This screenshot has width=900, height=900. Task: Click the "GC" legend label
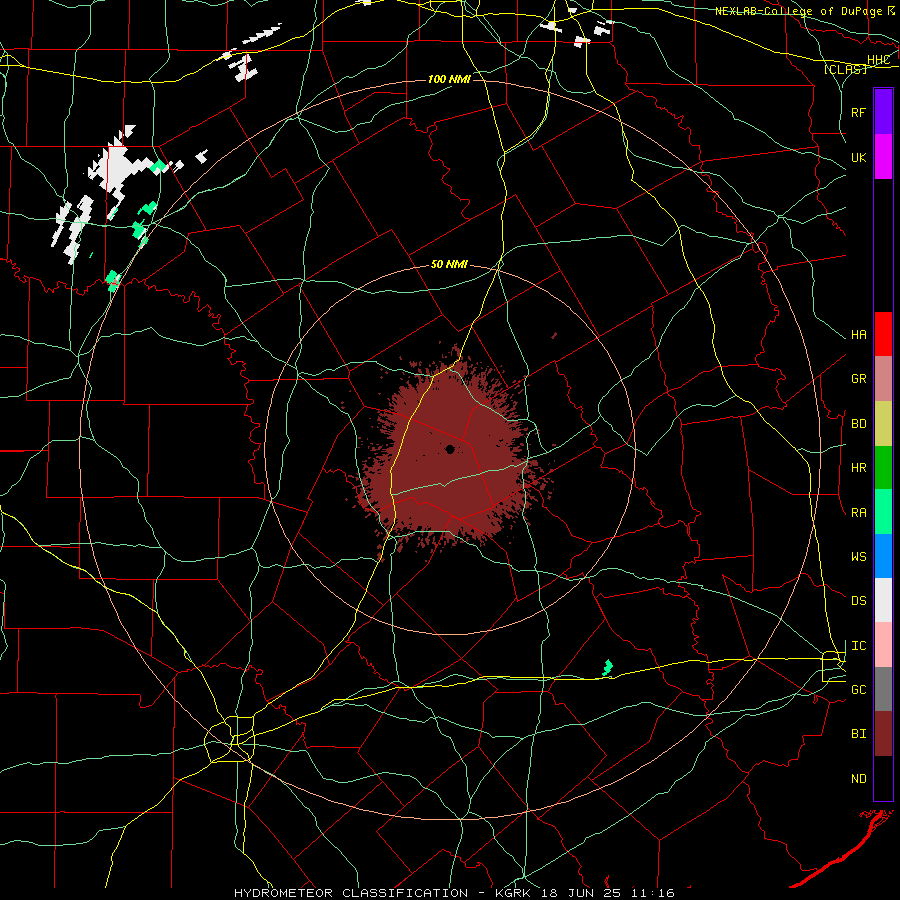pyautogui.click(x=858, y=690)
